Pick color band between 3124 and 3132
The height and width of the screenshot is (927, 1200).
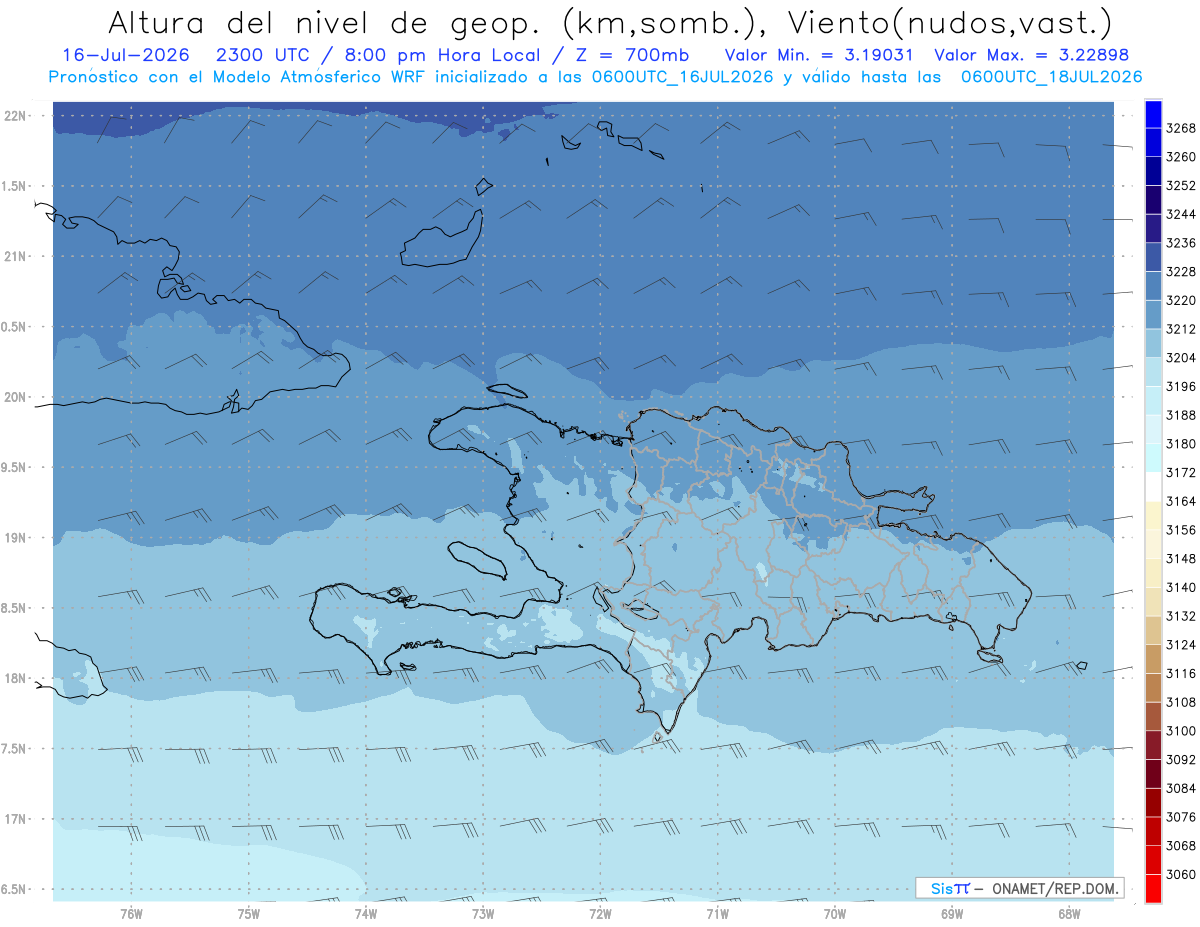tap(1152, 630)
